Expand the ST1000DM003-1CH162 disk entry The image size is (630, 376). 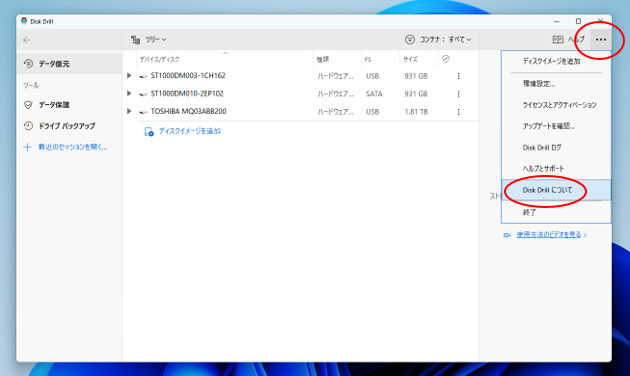pos(129,76)
